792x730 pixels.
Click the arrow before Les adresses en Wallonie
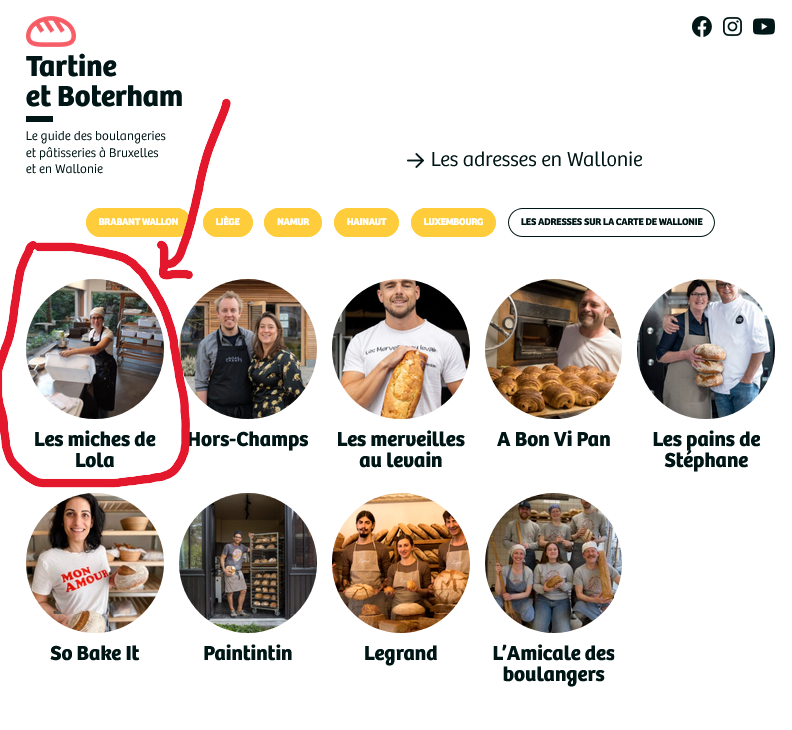click(x=415, y=161)
